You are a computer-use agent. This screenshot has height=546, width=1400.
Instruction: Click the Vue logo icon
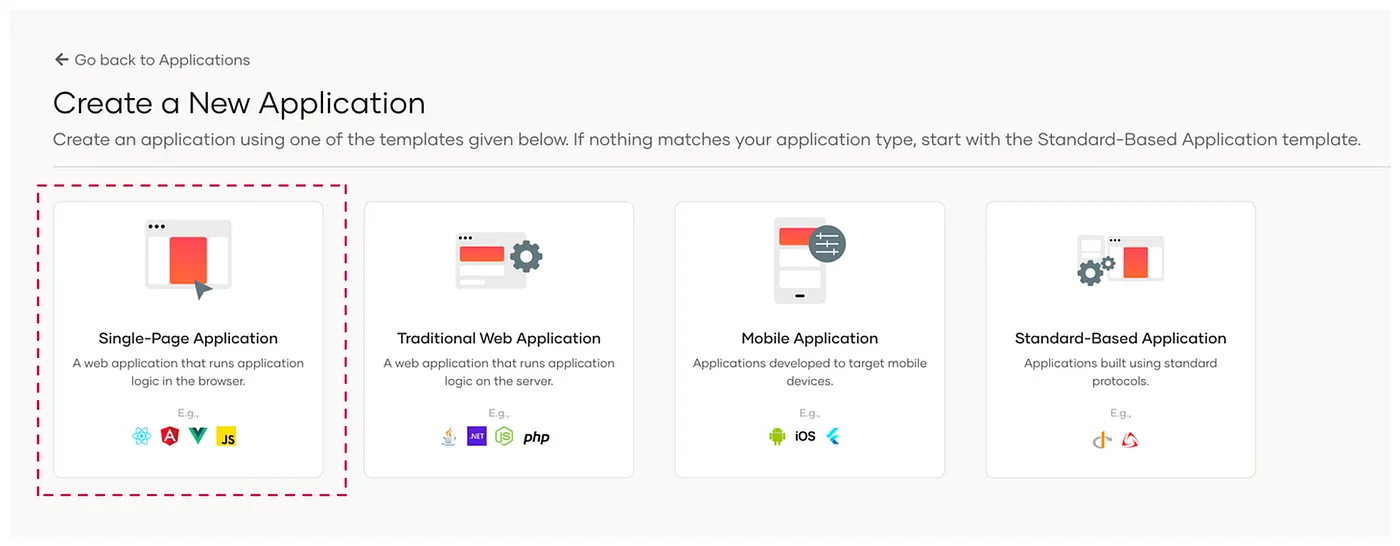(197, 437)
